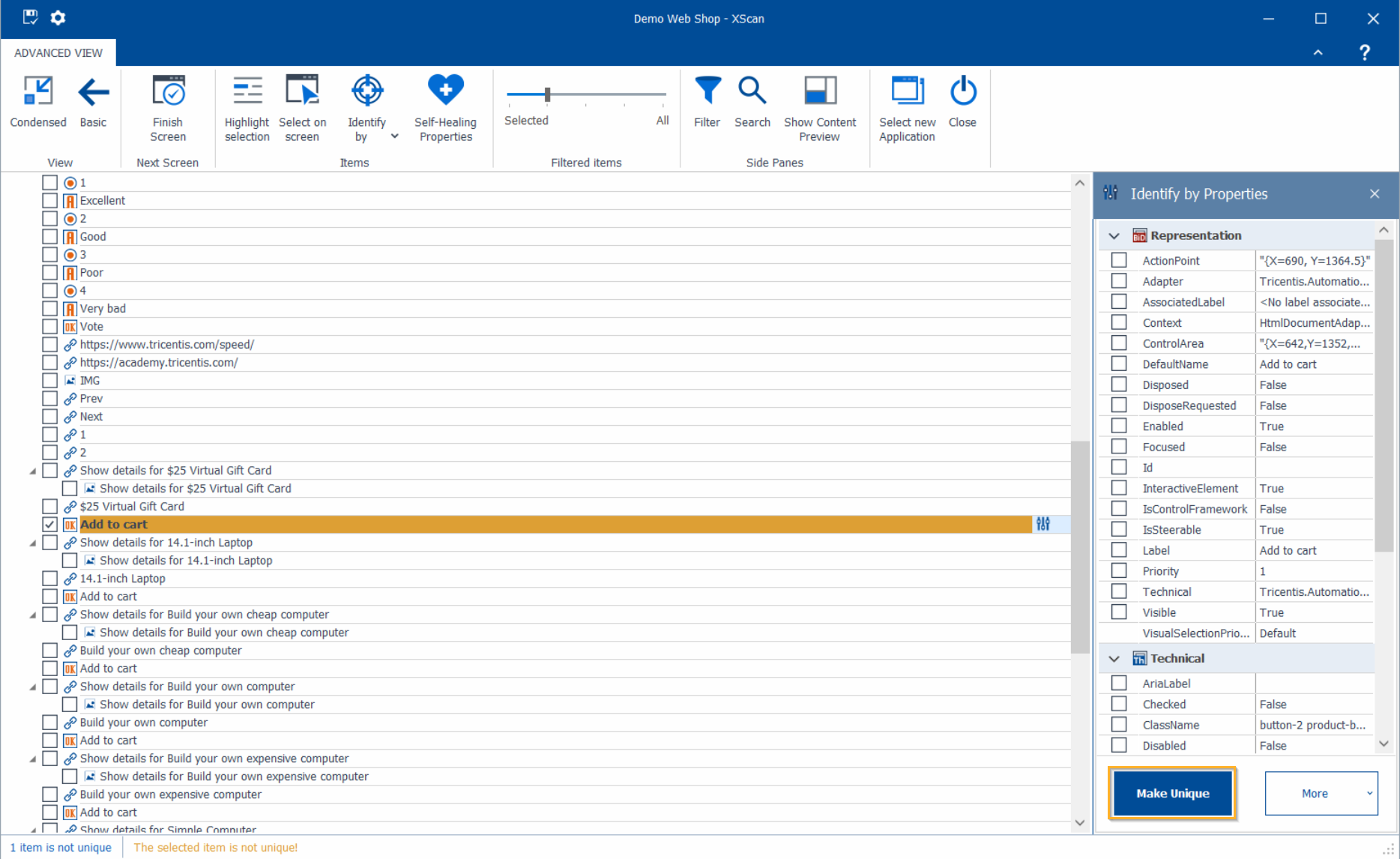
Task: Uncheck the highlighted Add to cart item
Action: point(49,525)
